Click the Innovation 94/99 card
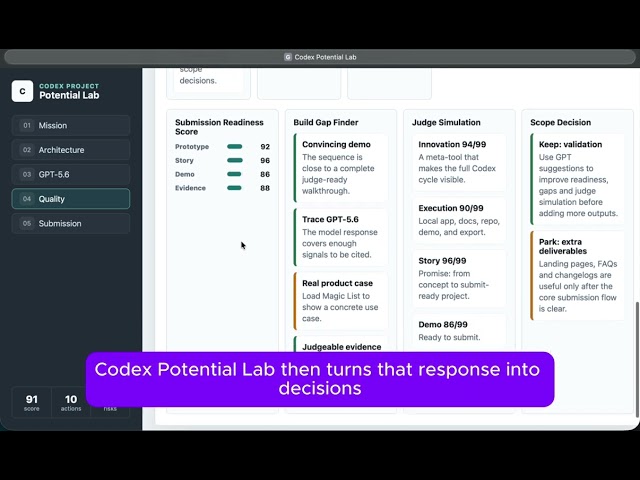 pyautogui.click(x=459, y=162)
